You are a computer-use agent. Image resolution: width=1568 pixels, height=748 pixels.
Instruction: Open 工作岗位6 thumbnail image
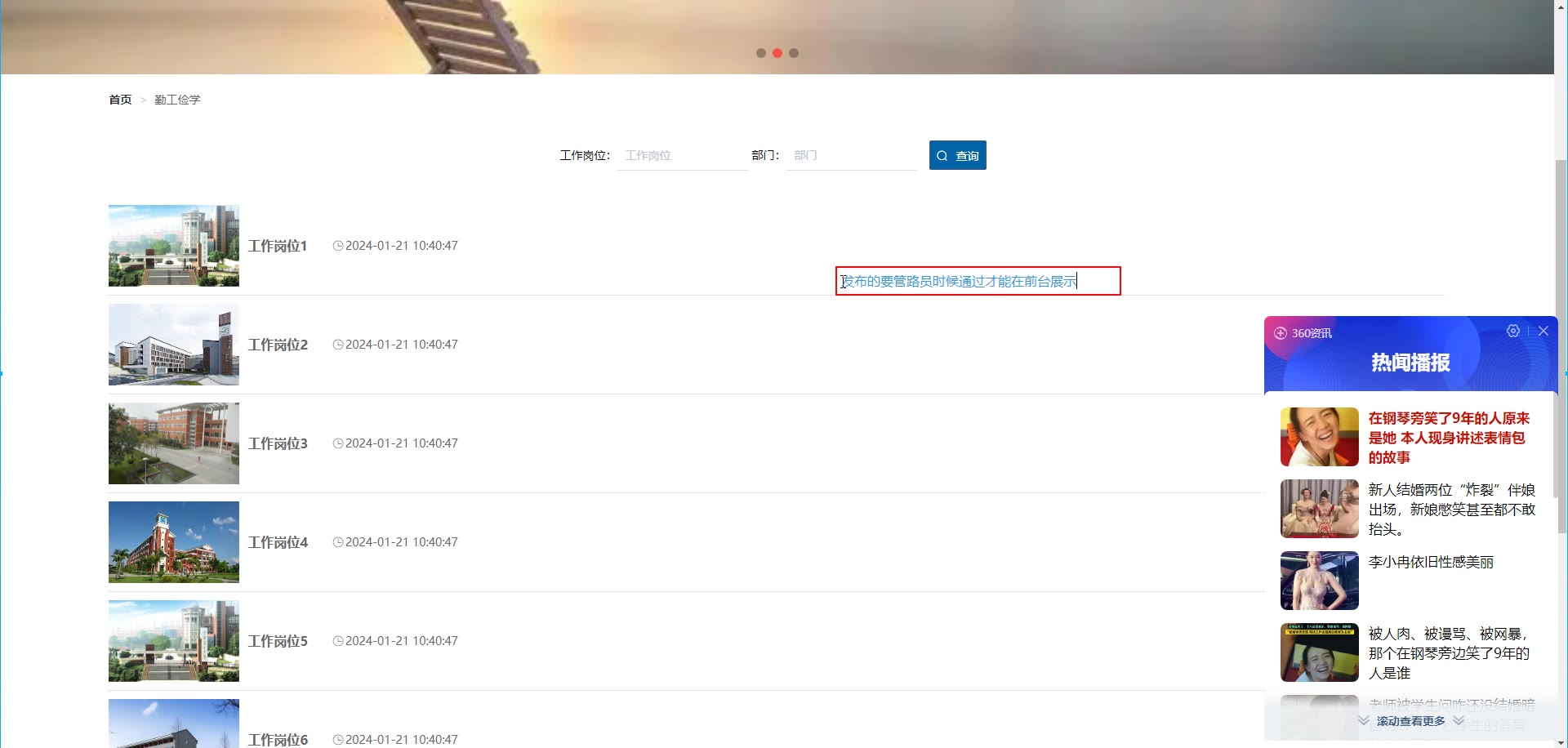pos(174,724)
